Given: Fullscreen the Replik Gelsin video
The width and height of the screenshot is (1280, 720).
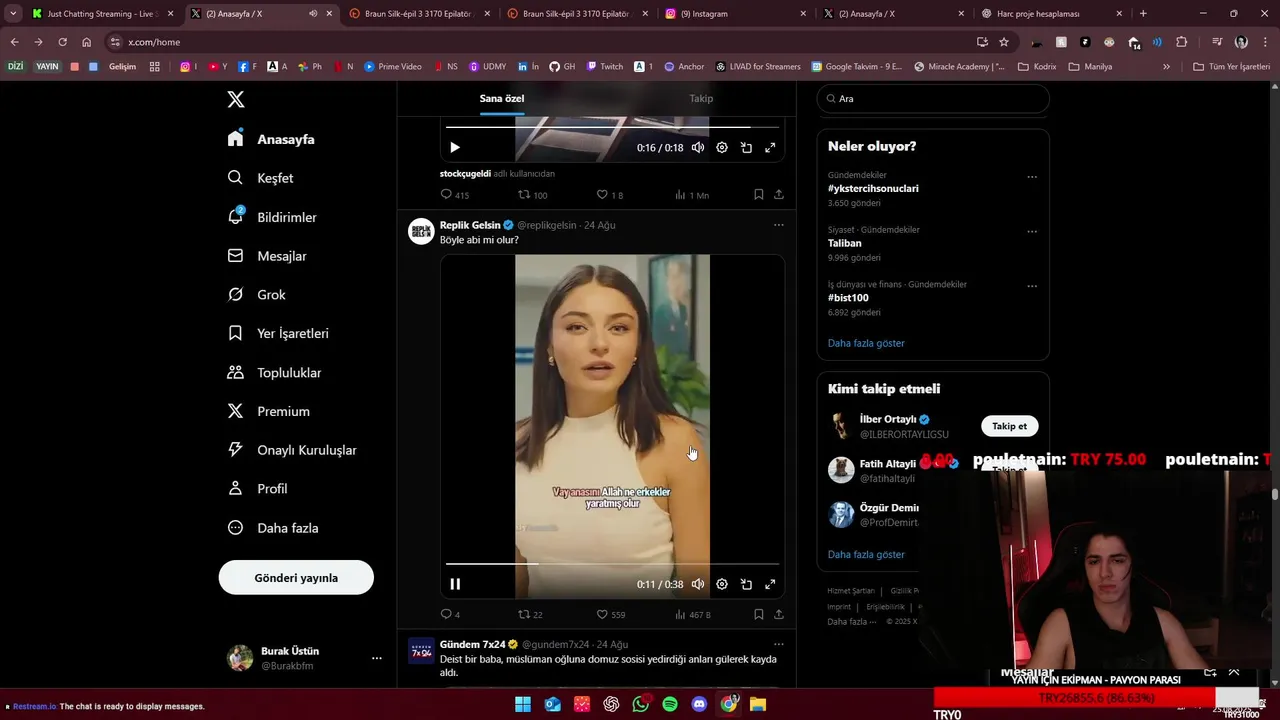Looking at the screenshot, I should point(770,584).
